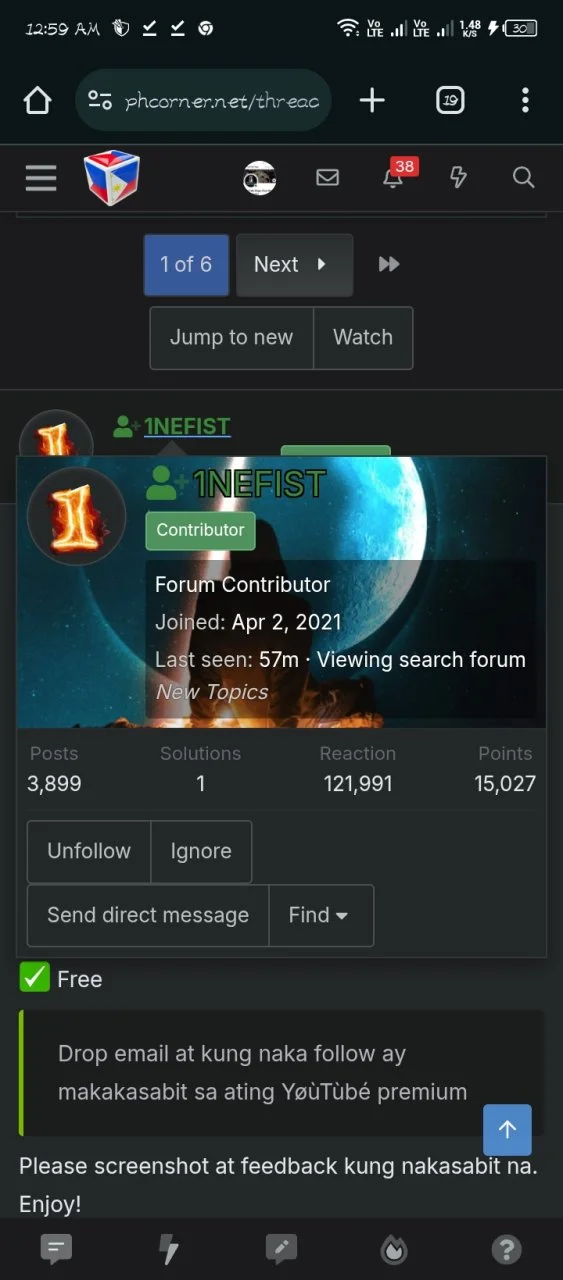The height and width of the screenshot is (1280, 563).
Task: Tap the PHCorner cube logo
Action: point(111,177)
